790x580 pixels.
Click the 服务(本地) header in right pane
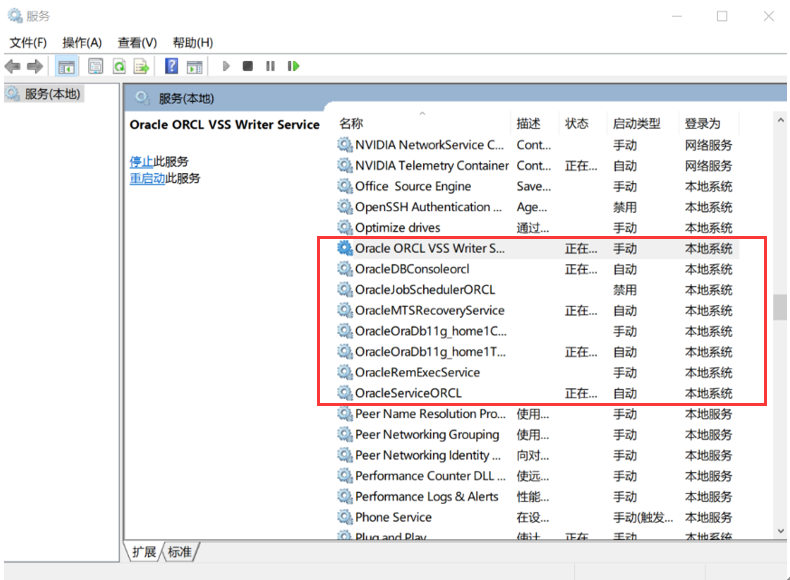pos(186,98)
